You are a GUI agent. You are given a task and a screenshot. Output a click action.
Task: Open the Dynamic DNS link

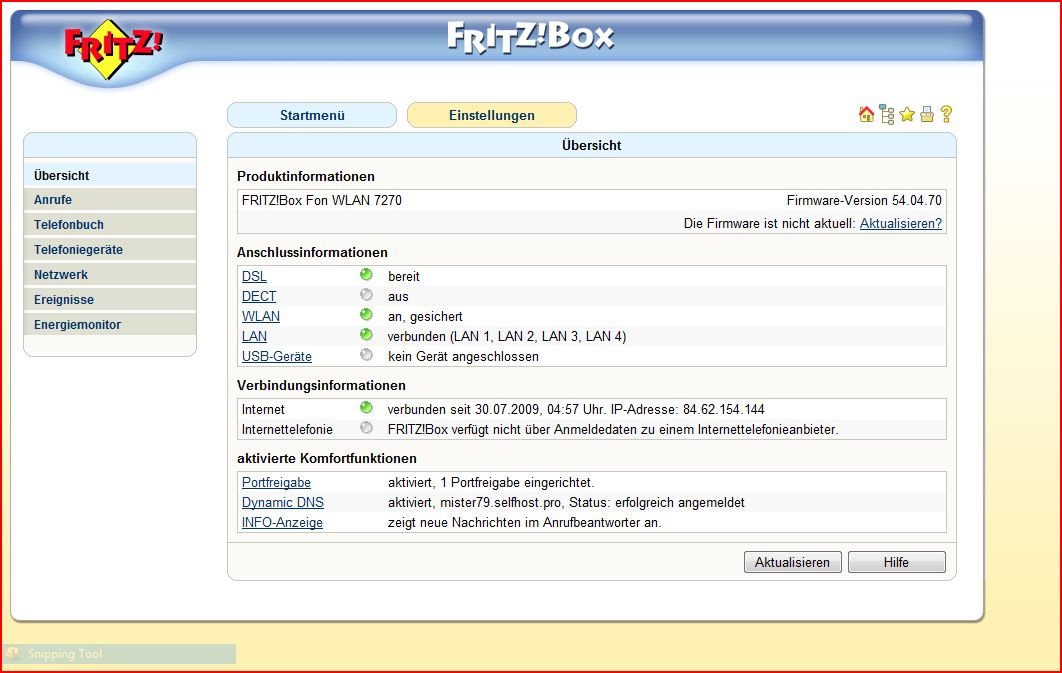282,502
